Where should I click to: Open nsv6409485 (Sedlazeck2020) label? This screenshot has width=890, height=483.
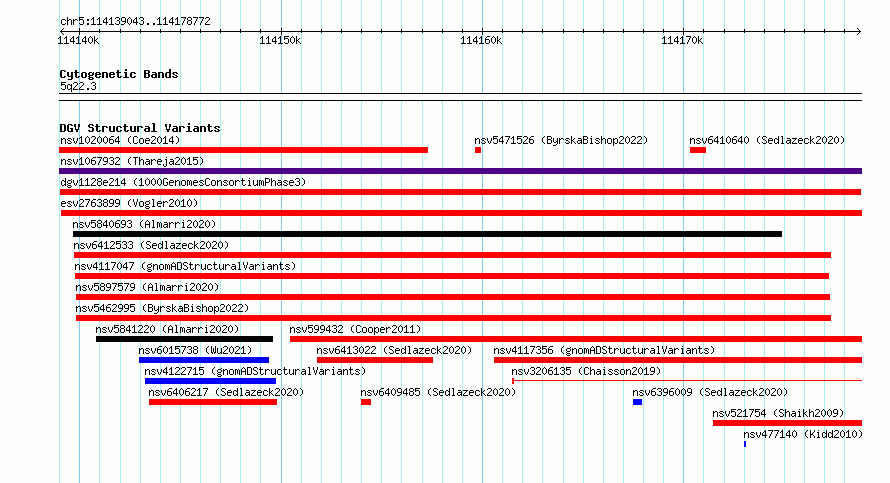click(438, 392)
